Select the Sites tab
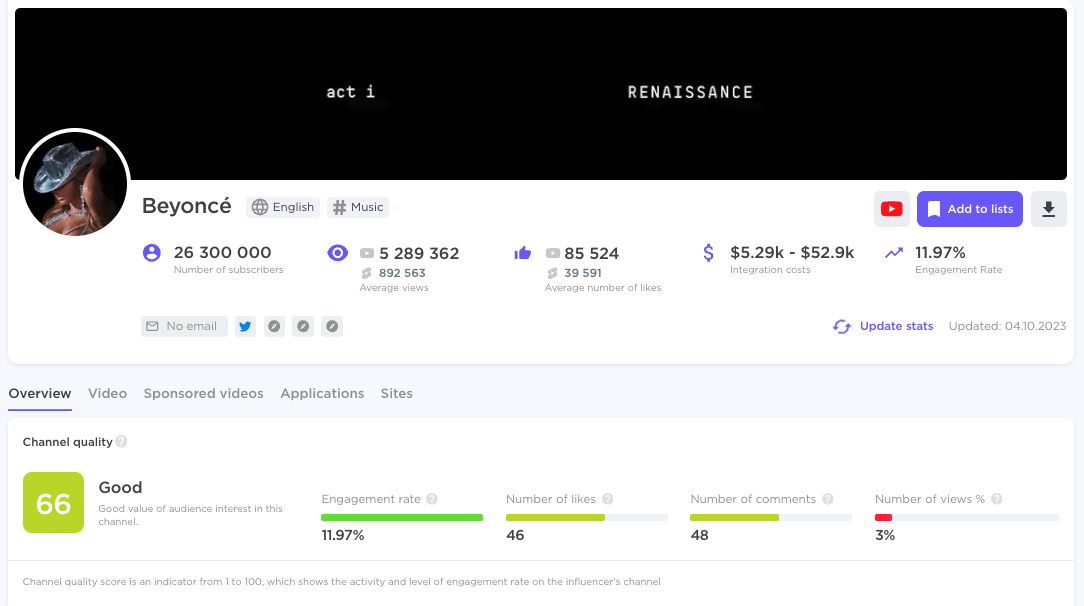 (396, 393)
